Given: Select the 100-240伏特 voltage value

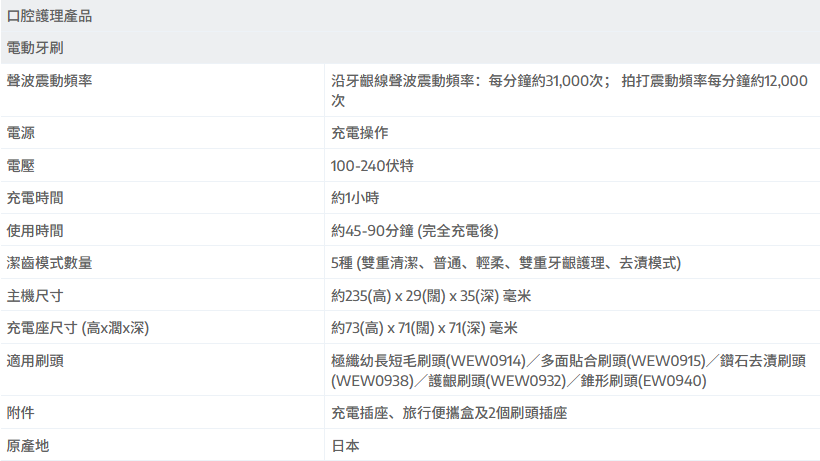Looking at the screenshot, I should [372, 166].
